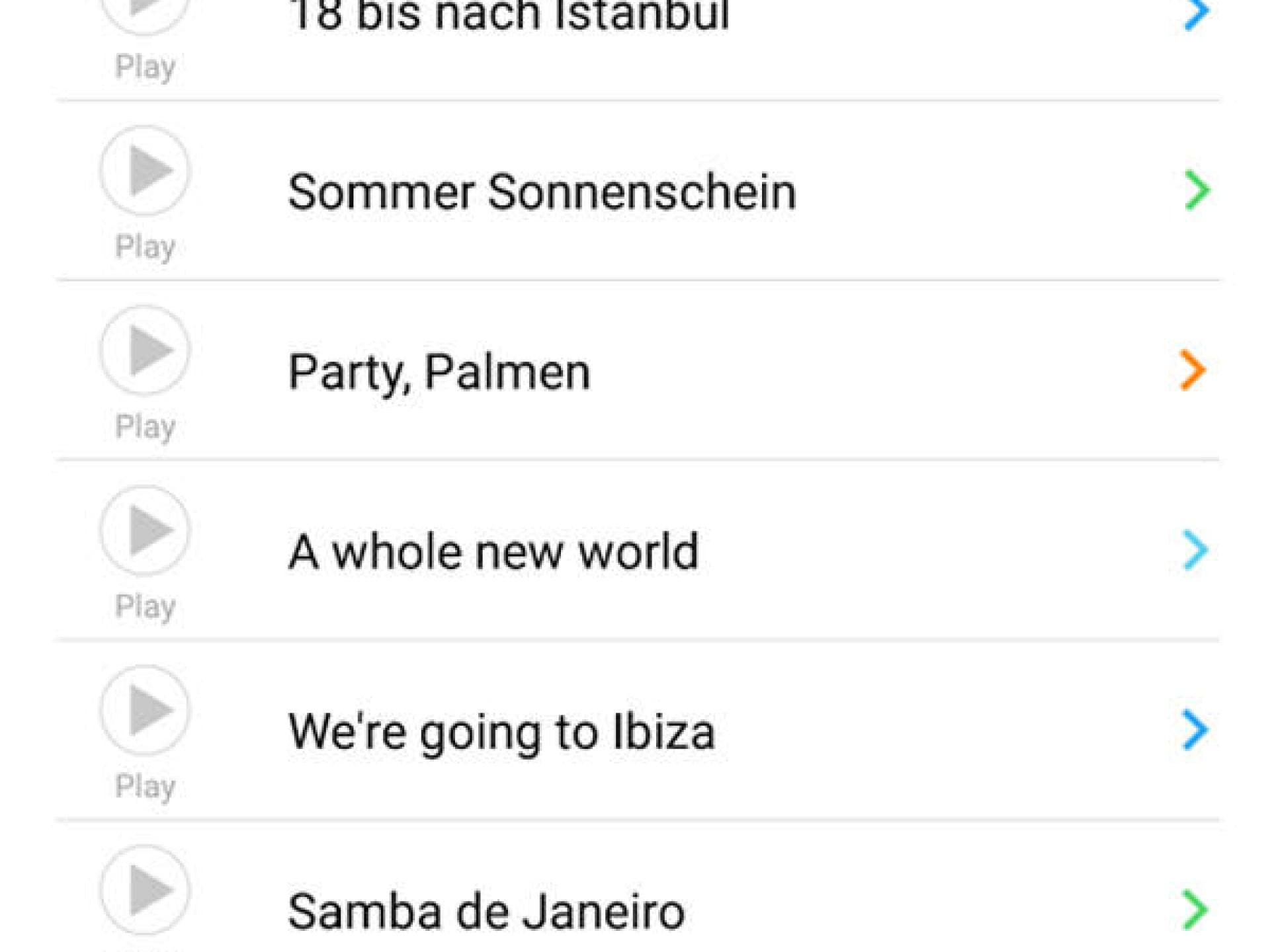The width and height of the screenshot is (1270, 952).
Task: Play the Sommer Sonnenschein track
Action: (146, 171)
